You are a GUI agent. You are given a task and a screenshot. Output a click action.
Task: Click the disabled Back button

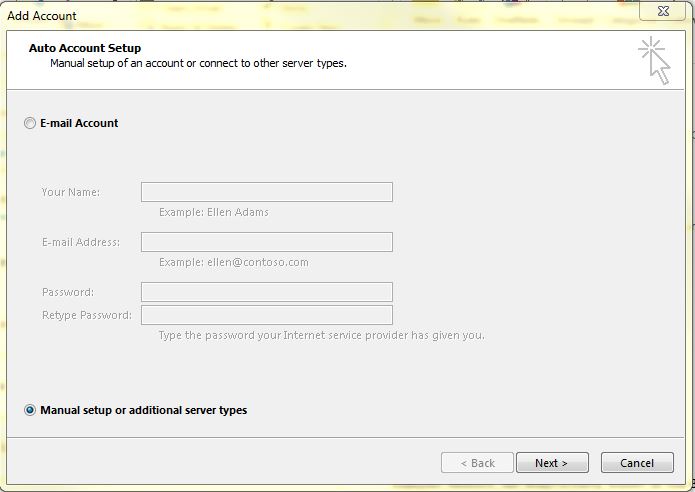[477, 463]
